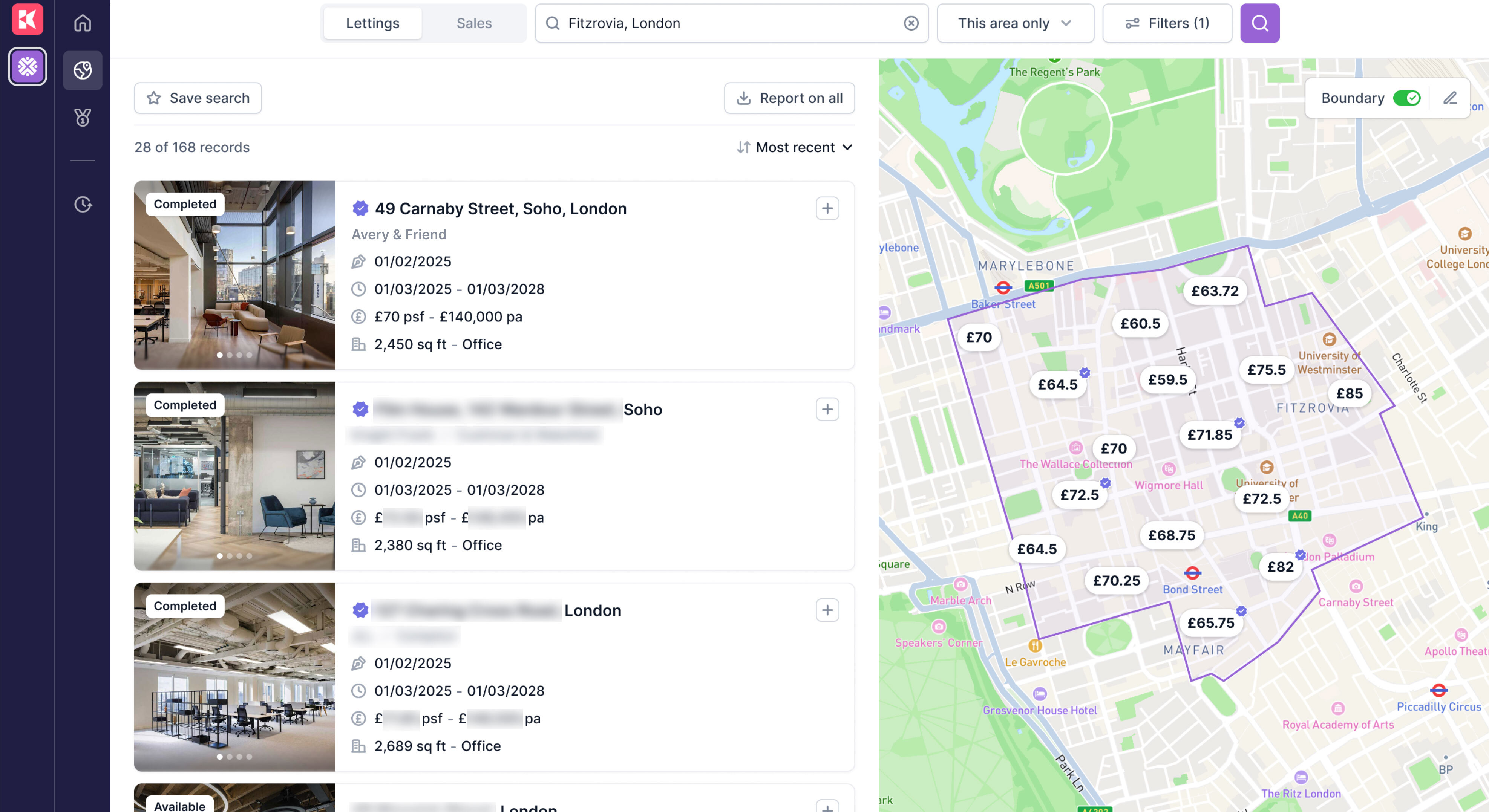The image size is (1489, 812).
Task: Select the £68.75 map price marker
Action: pyautogui.click(x=1171, y=535)
